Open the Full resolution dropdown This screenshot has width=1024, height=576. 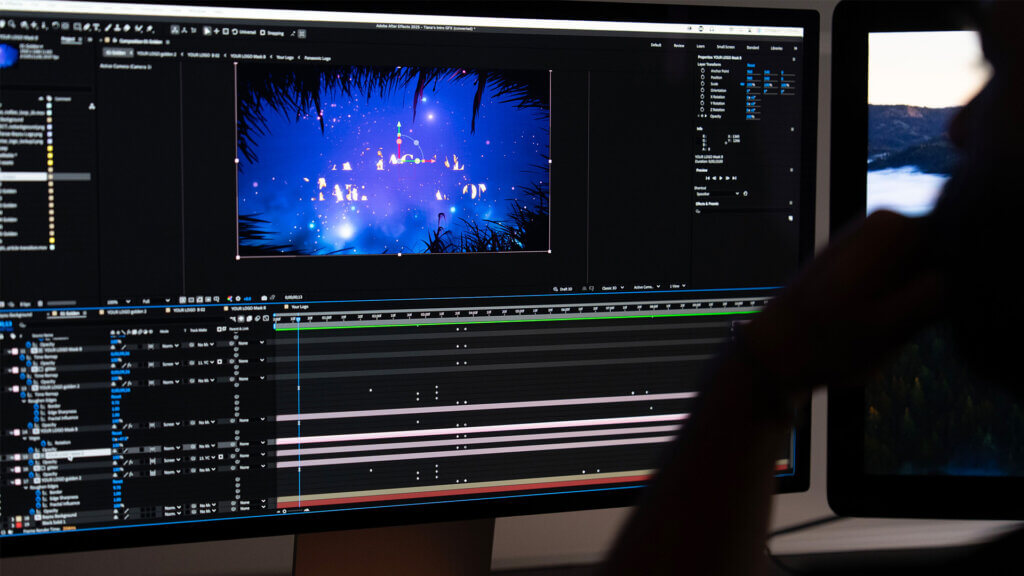tap(156, 301)
